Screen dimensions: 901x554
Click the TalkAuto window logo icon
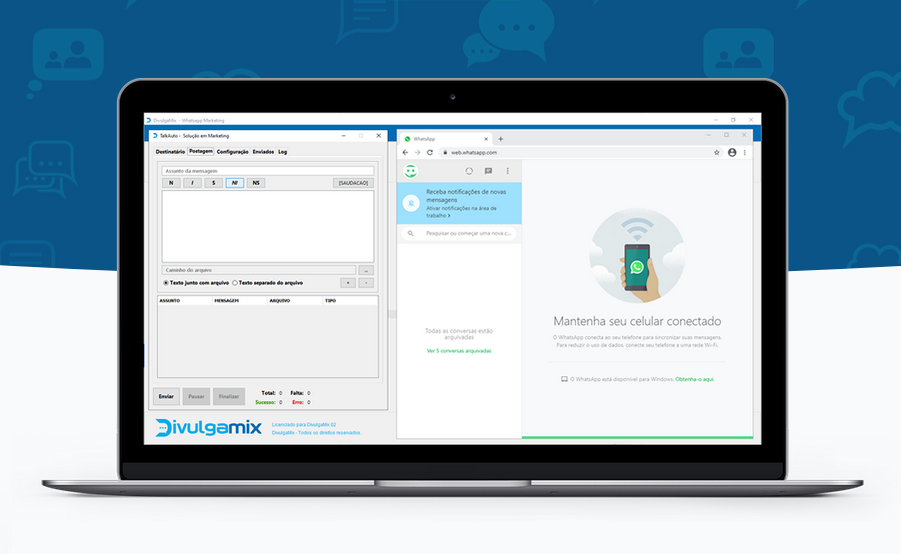click(155, 136)
